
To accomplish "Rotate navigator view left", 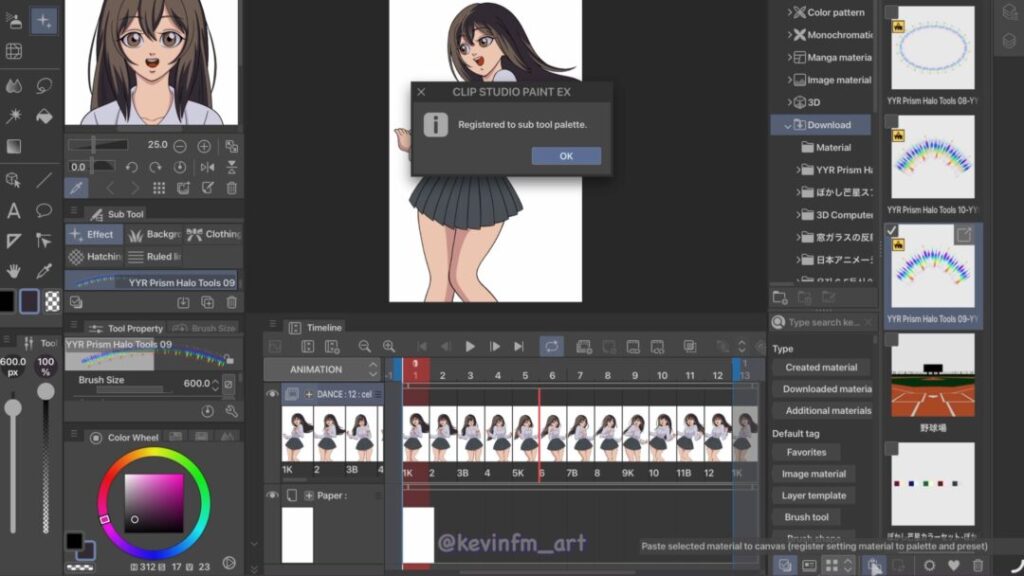I will [x=131, y=167].
